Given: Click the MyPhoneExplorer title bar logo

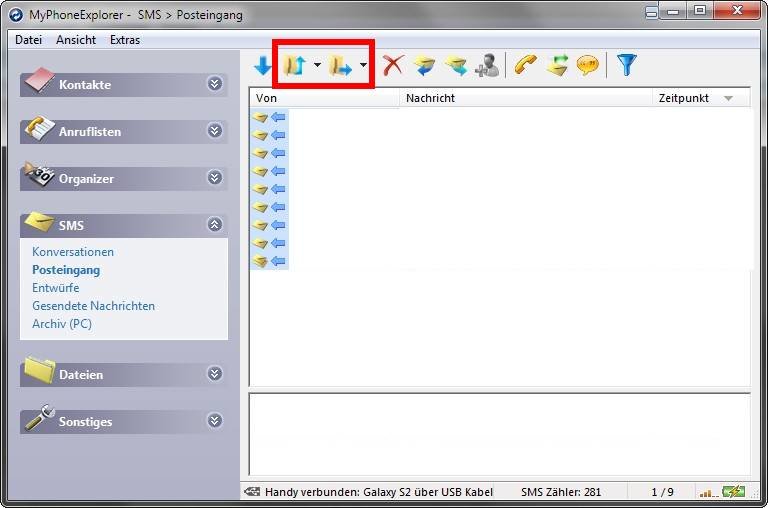Looking at the screenshot, I should (x=16, y=15).
